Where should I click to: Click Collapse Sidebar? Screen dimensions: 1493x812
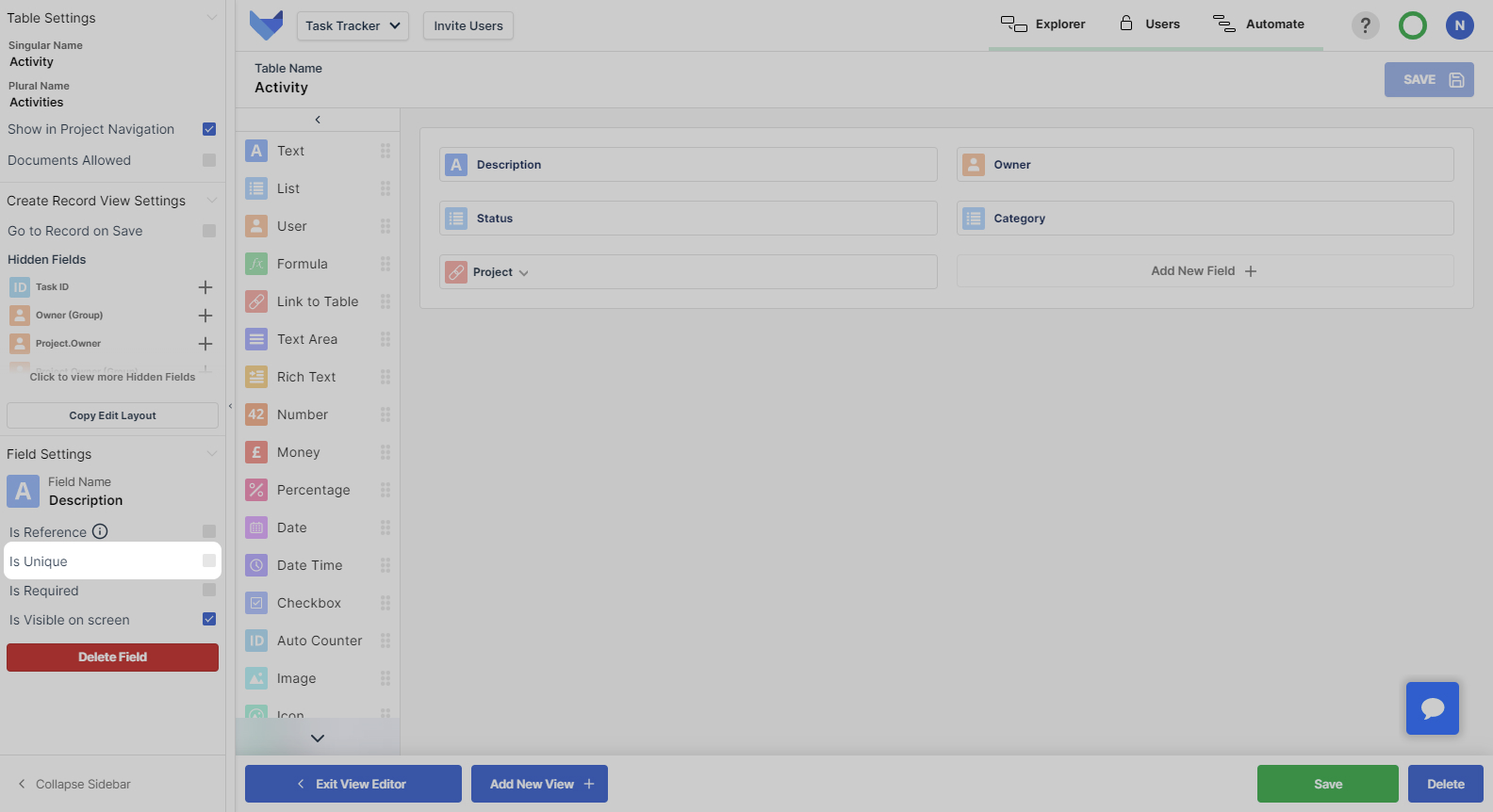point(74,784)
